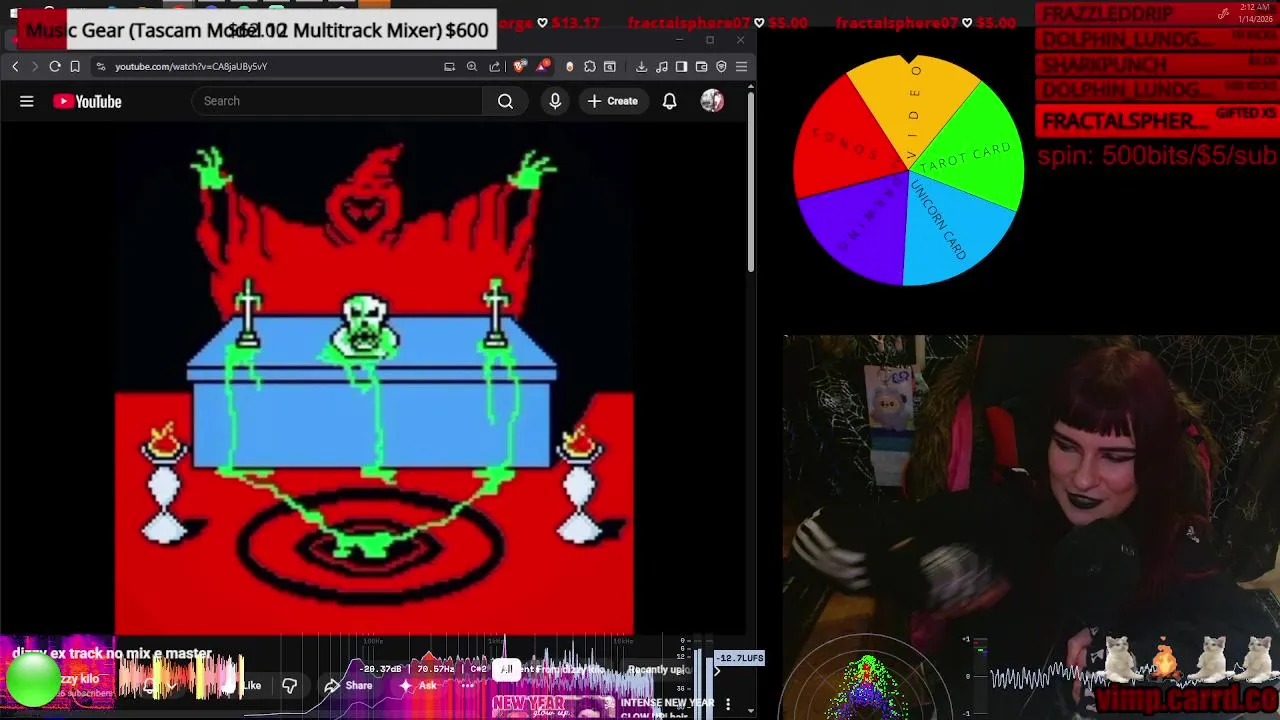Bookmark this page using the bookmark icon
The width and height of the screenshot is (1280, 720).
point(75,66)
